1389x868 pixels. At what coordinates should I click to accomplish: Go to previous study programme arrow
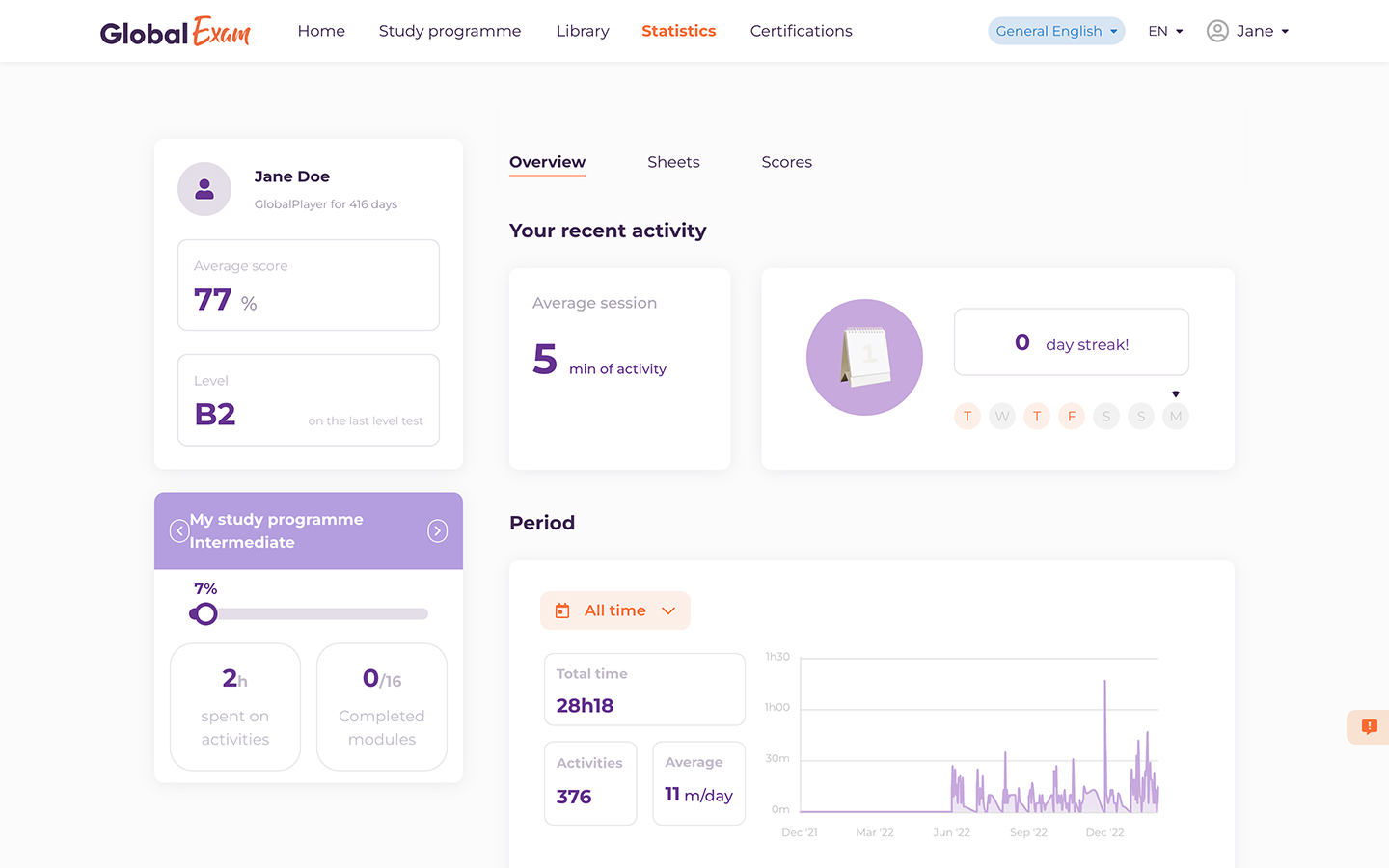pyautogui.click(x=179, y=530)
